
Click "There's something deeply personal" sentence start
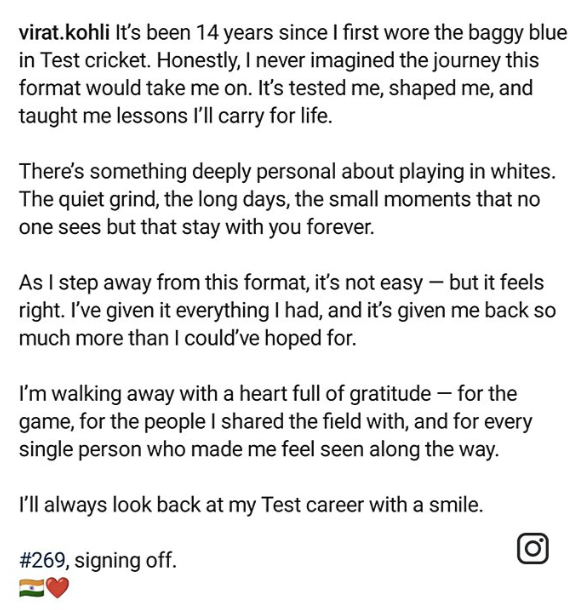pos(177,172)
